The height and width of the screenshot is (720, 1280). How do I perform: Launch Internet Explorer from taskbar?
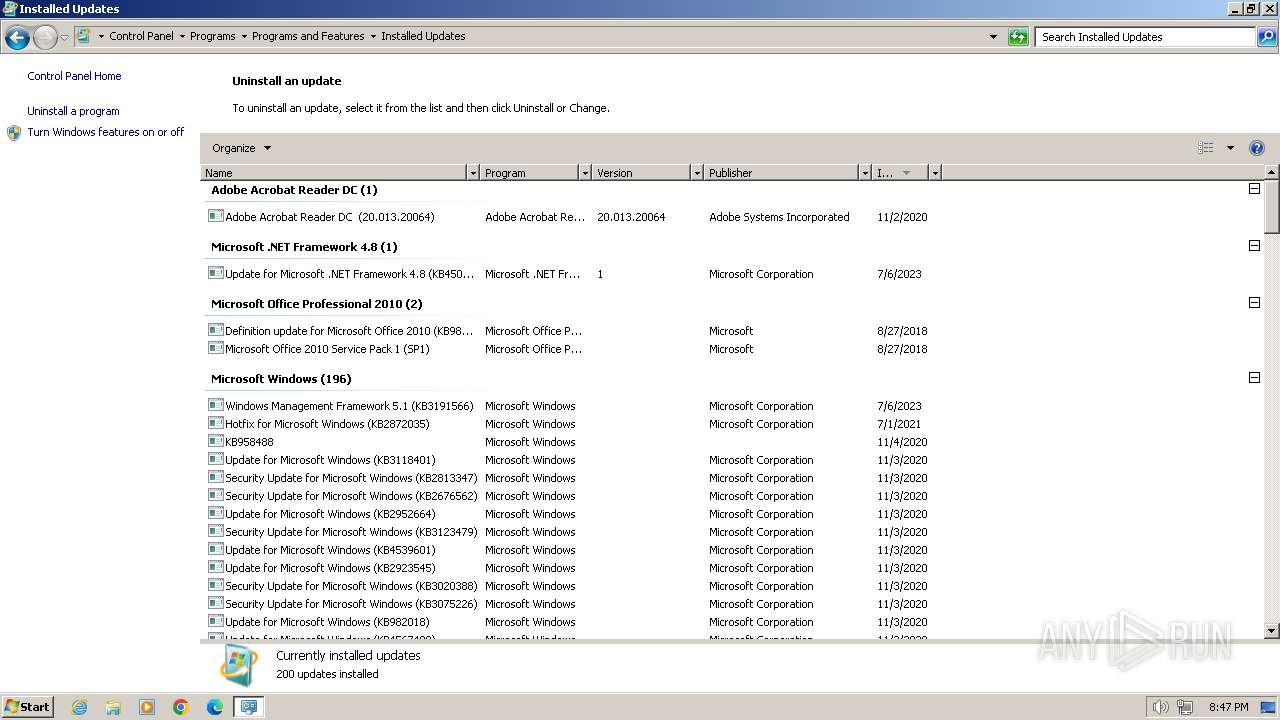79,707
